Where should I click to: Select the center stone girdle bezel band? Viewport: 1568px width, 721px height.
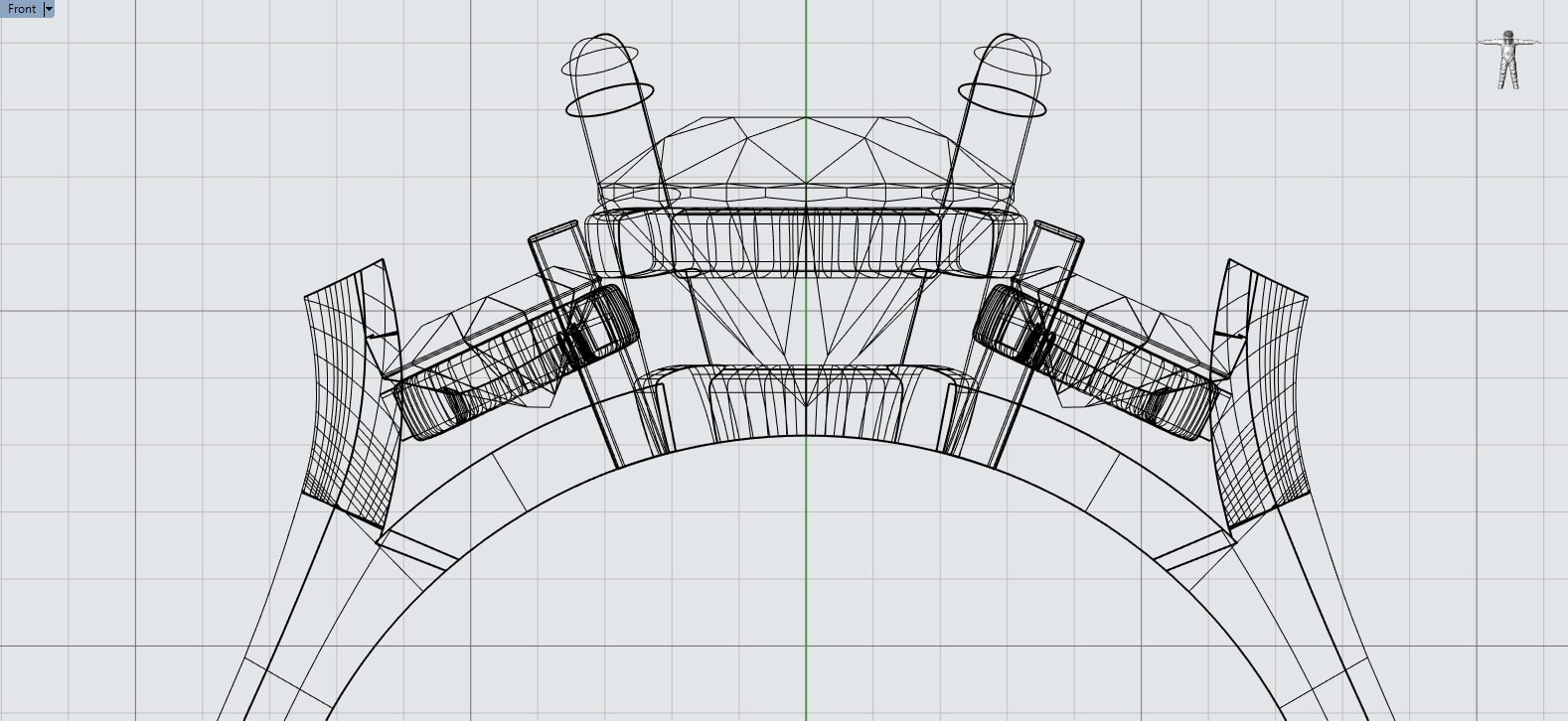(x=805, y=243)
